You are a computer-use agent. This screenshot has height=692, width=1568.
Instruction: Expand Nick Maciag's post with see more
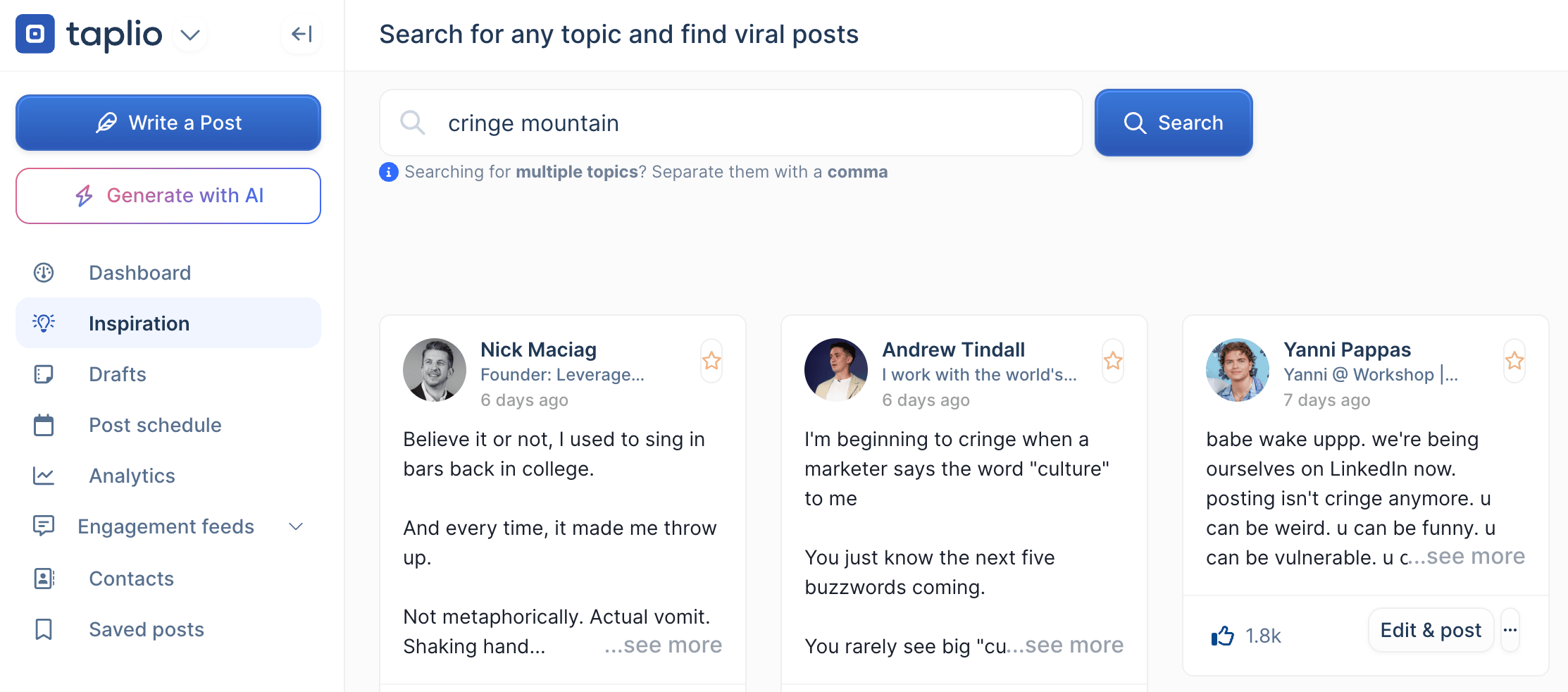tap(664, 645)
